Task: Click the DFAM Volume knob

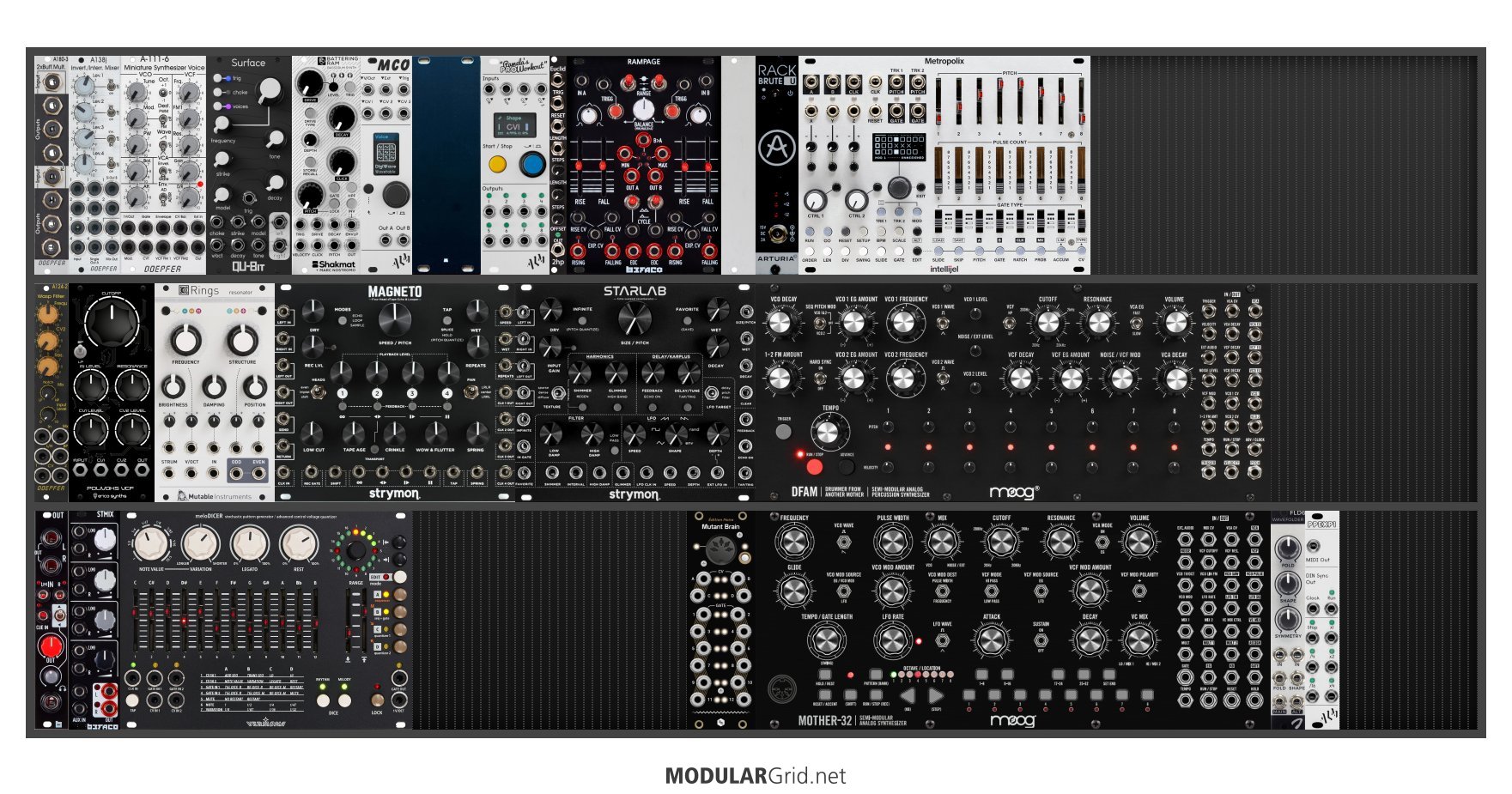Action: [x=1175, y=323]
